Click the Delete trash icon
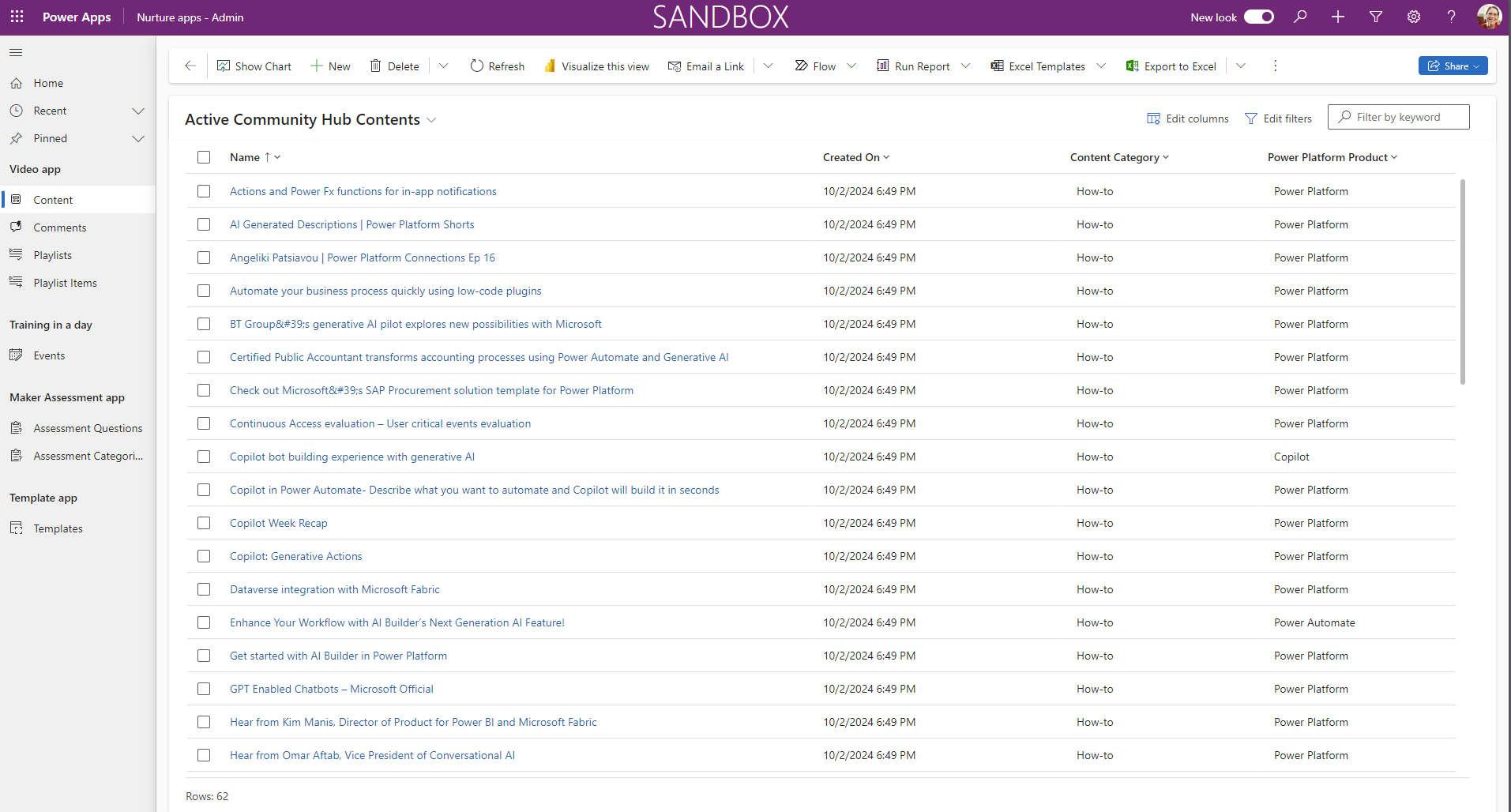 (376, 66)
